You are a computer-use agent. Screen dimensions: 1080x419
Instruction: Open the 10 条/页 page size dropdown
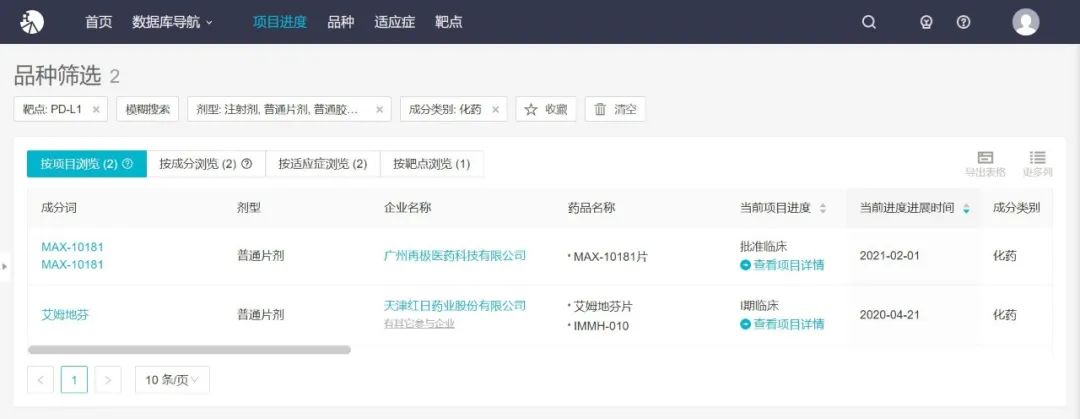(x=172, y=380)
